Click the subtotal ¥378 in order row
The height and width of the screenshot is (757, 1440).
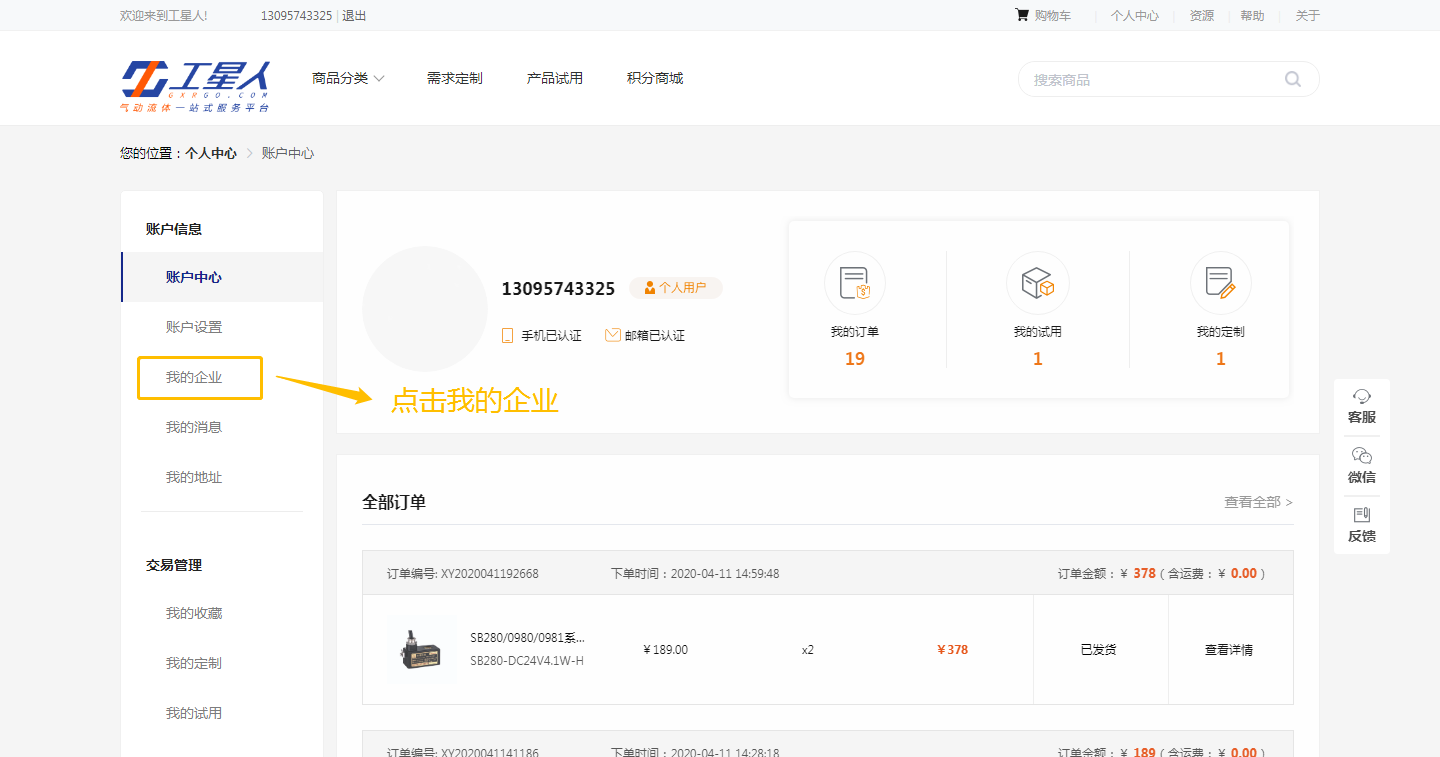(952, 650)
